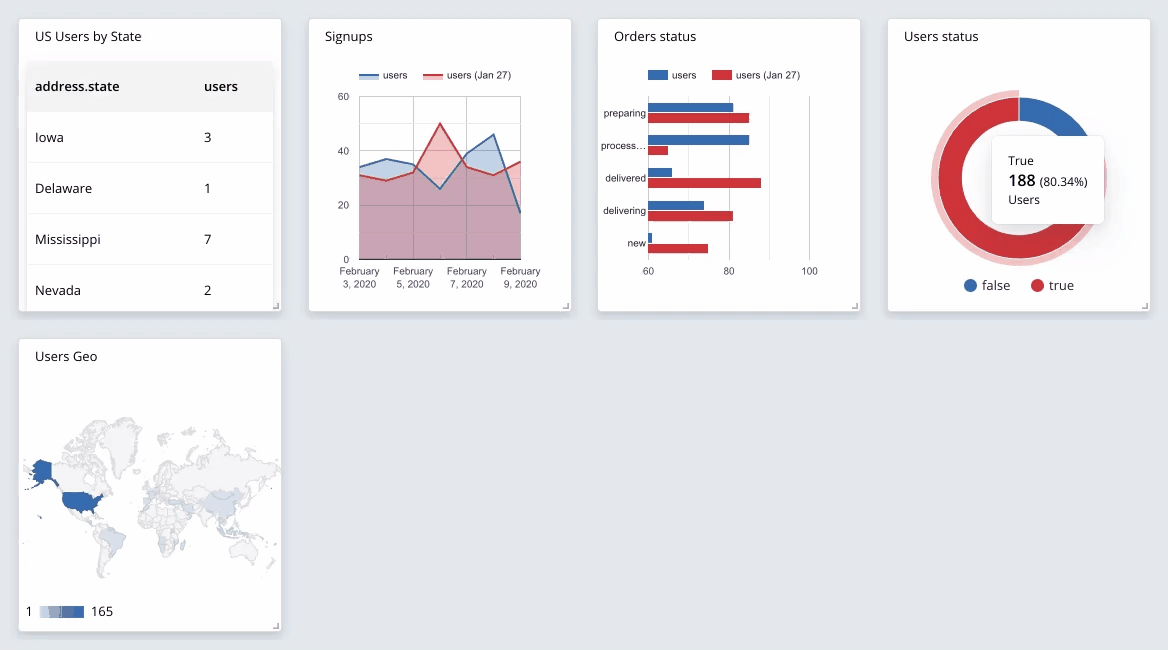Click resize handle of Users status card
This screenshot has height=650, width=1168.
tap(1144, 305)
